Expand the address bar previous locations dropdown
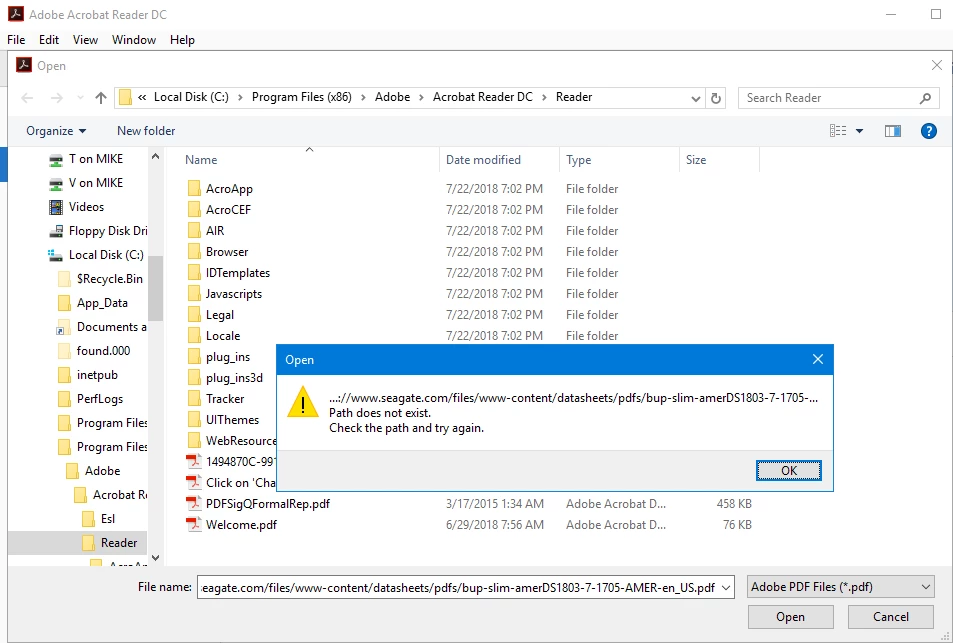This screenshot has width=953, height=643. (695, 98)
